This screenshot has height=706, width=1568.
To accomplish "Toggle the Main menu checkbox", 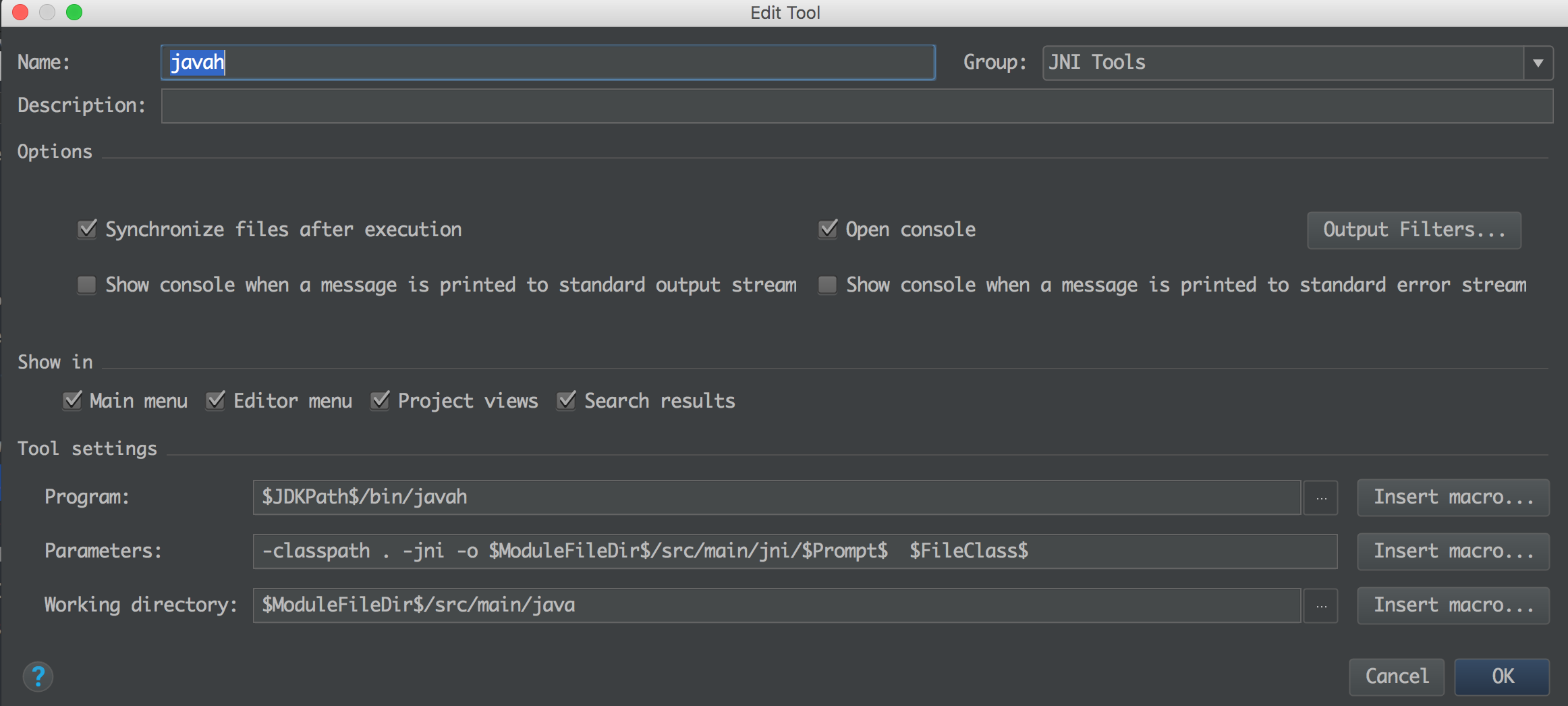I will 72,401.
